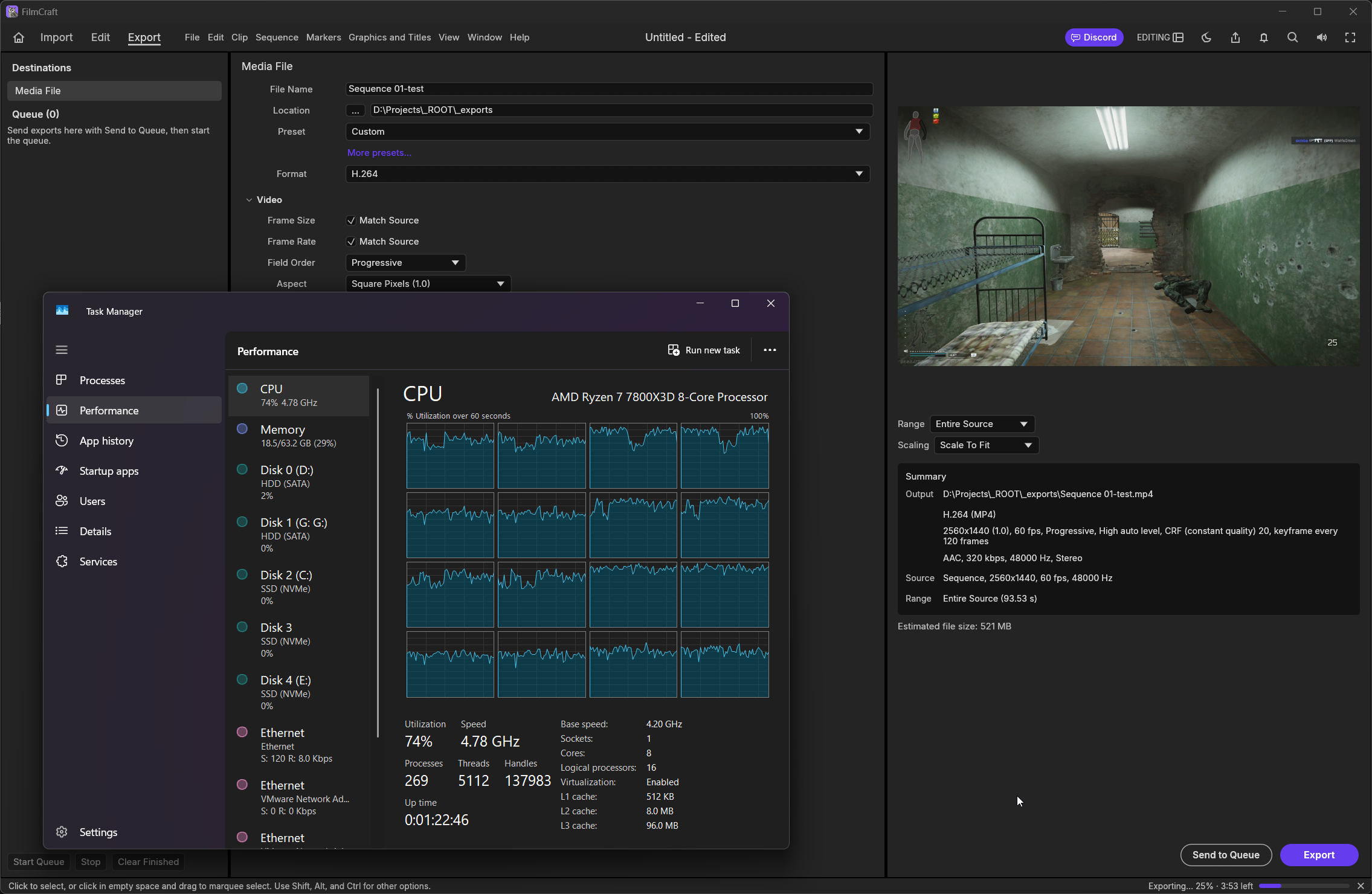Screen dimensions: 1372x894
Task: Enter full screen with the expand icon
Action: tap(1350, 37)
